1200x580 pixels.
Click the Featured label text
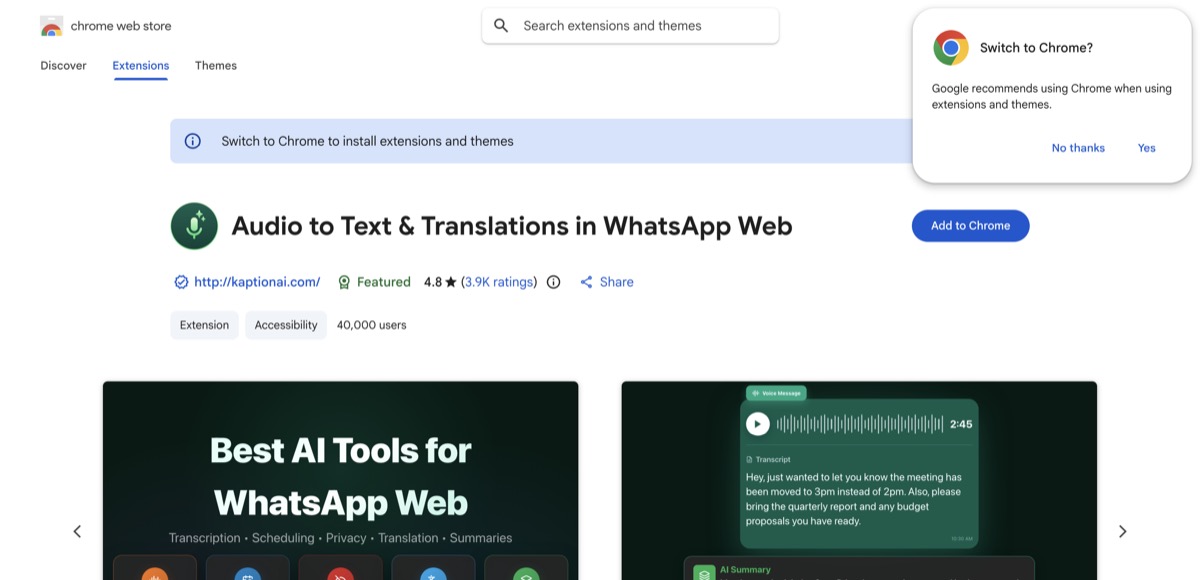(384, 282)
